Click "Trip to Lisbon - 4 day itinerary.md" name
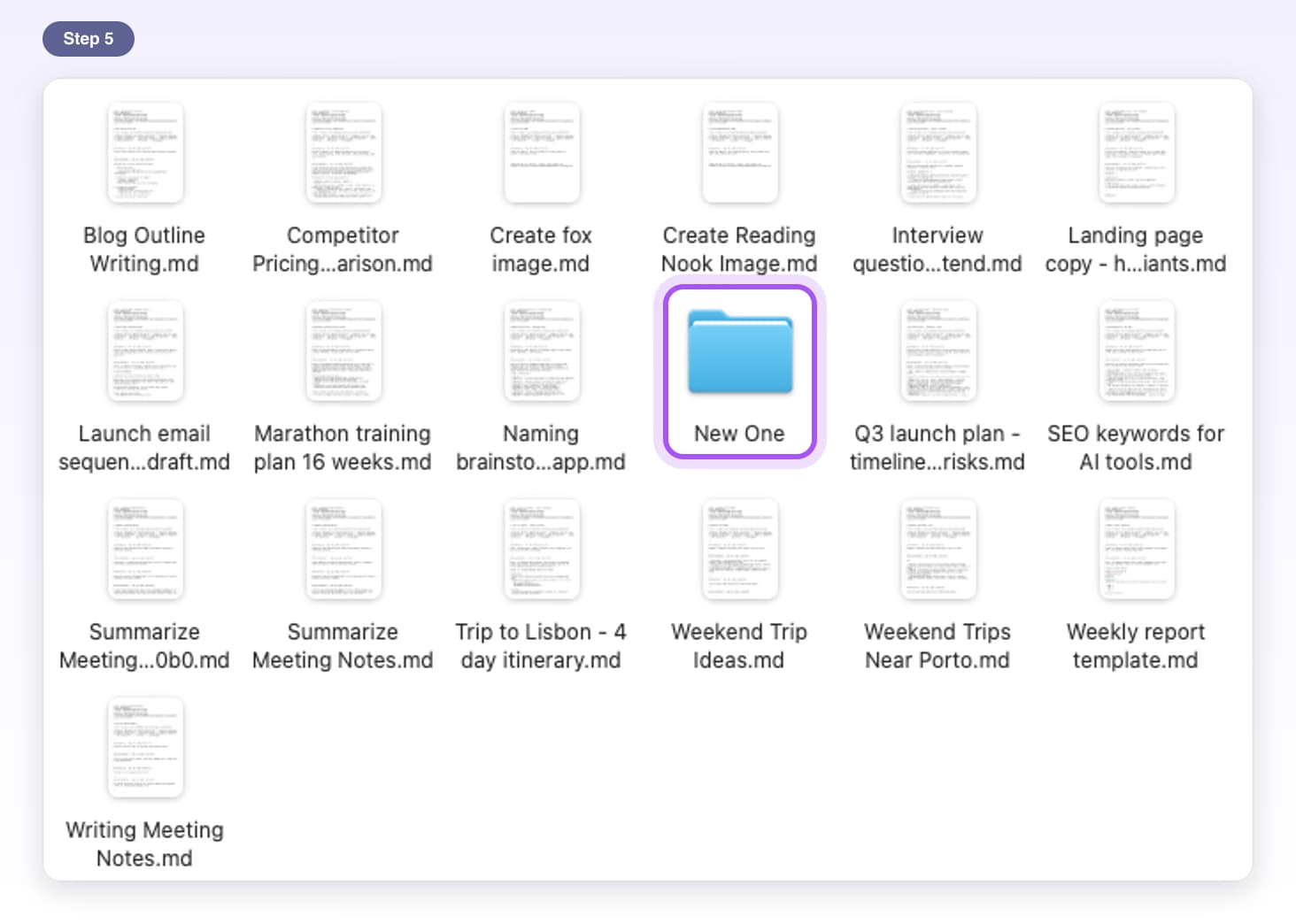Viewport: 1296px width, 924px height. (x=541, y=646)
